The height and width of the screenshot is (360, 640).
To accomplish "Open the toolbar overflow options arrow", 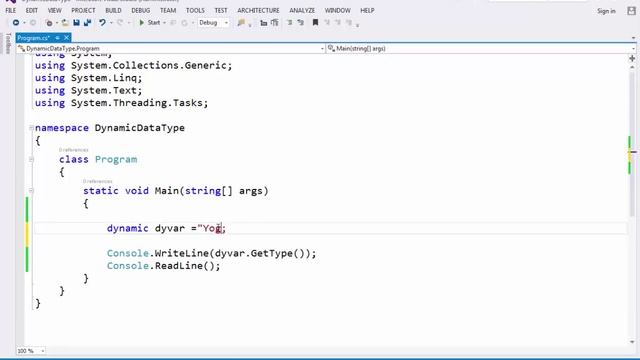I will [x=358, y=24].
